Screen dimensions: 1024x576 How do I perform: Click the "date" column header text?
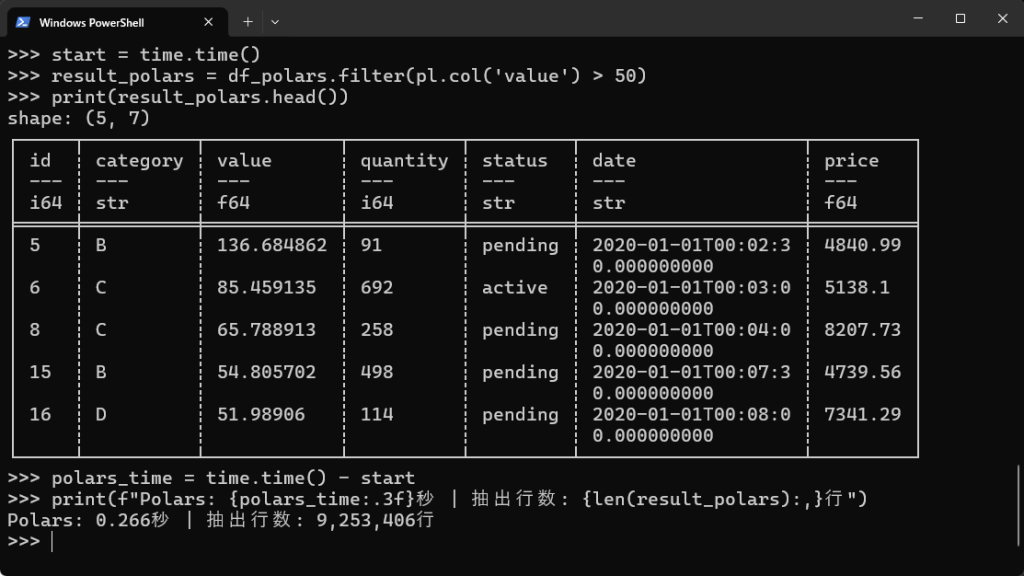click(x=614, y=160)
